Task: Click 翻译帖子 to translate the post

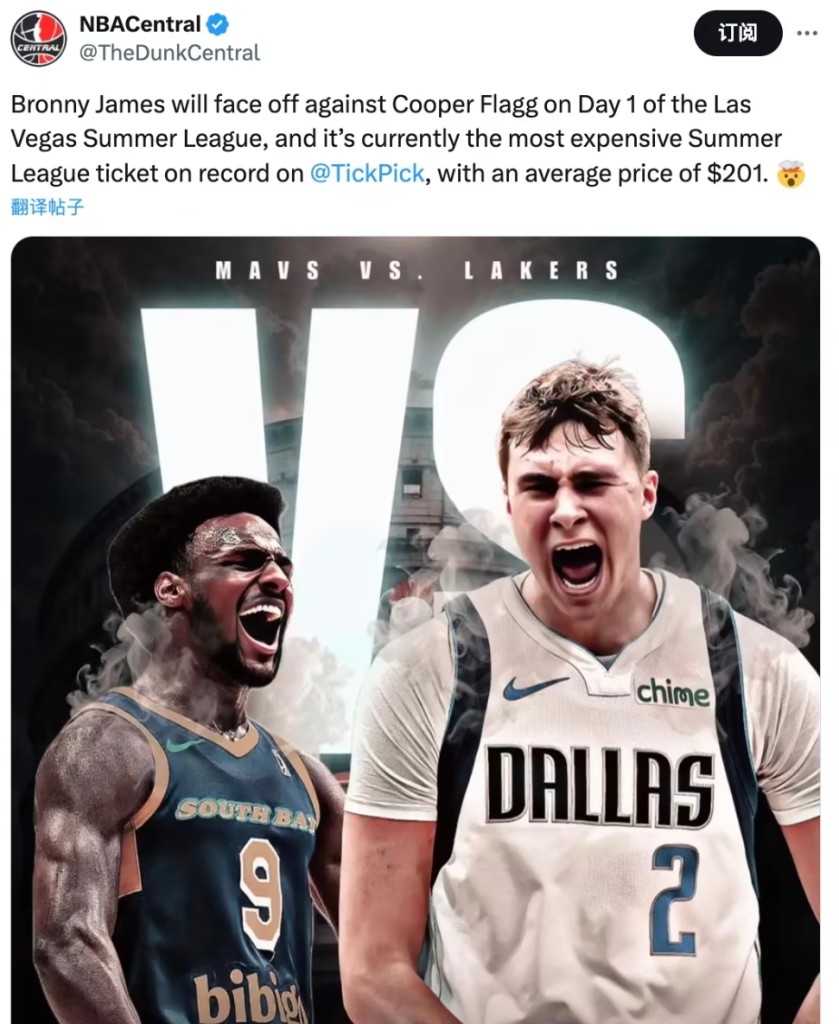Action: [x=48, y=208]
